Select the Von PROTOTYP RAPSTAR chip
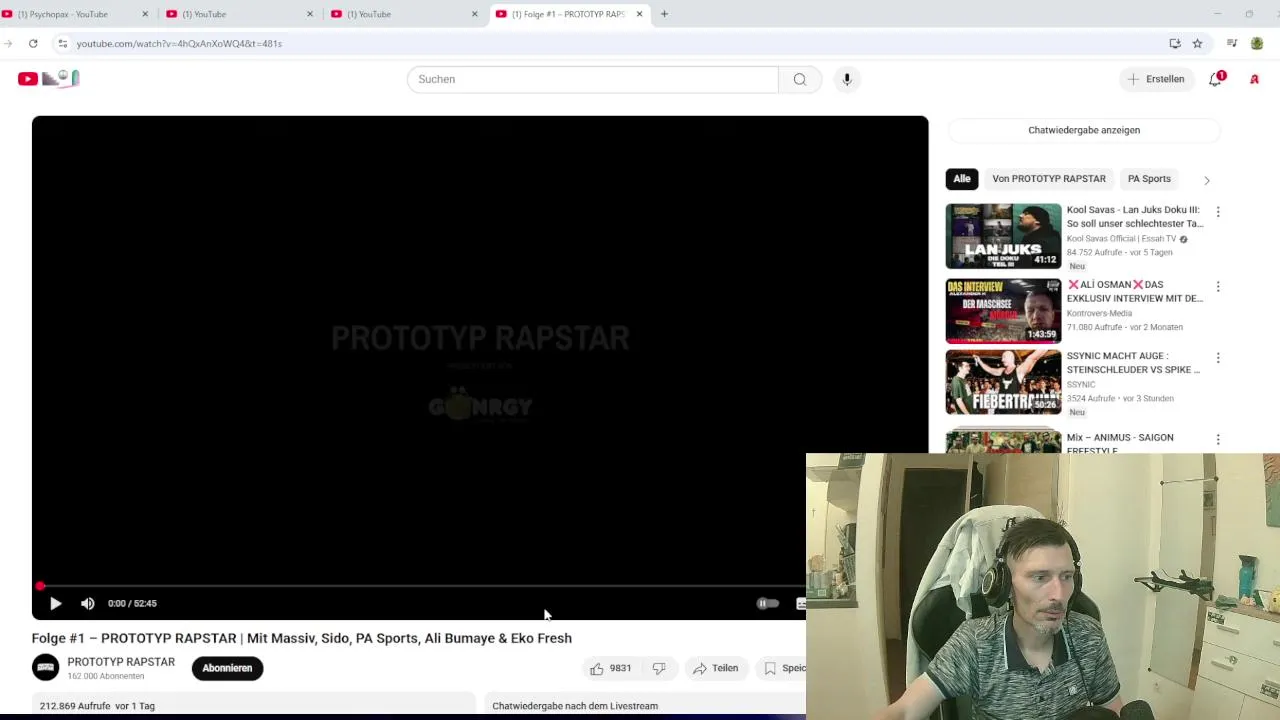Image resolution: width=1280 pixels, height=720 pixels. coord(1049,179)
